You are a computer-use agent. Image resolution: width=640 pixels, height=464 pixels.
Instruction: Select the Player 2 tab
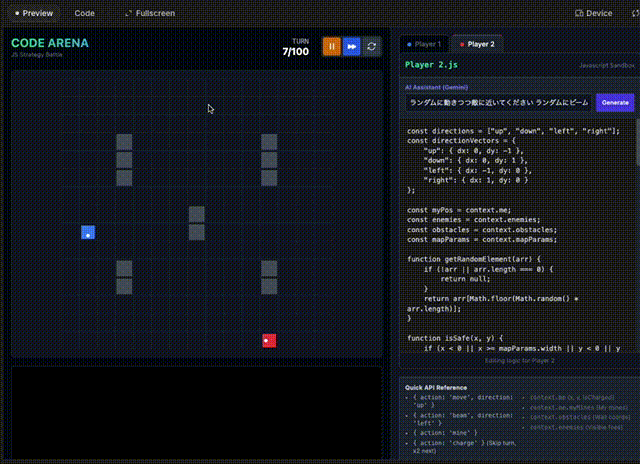pos(476,44)
